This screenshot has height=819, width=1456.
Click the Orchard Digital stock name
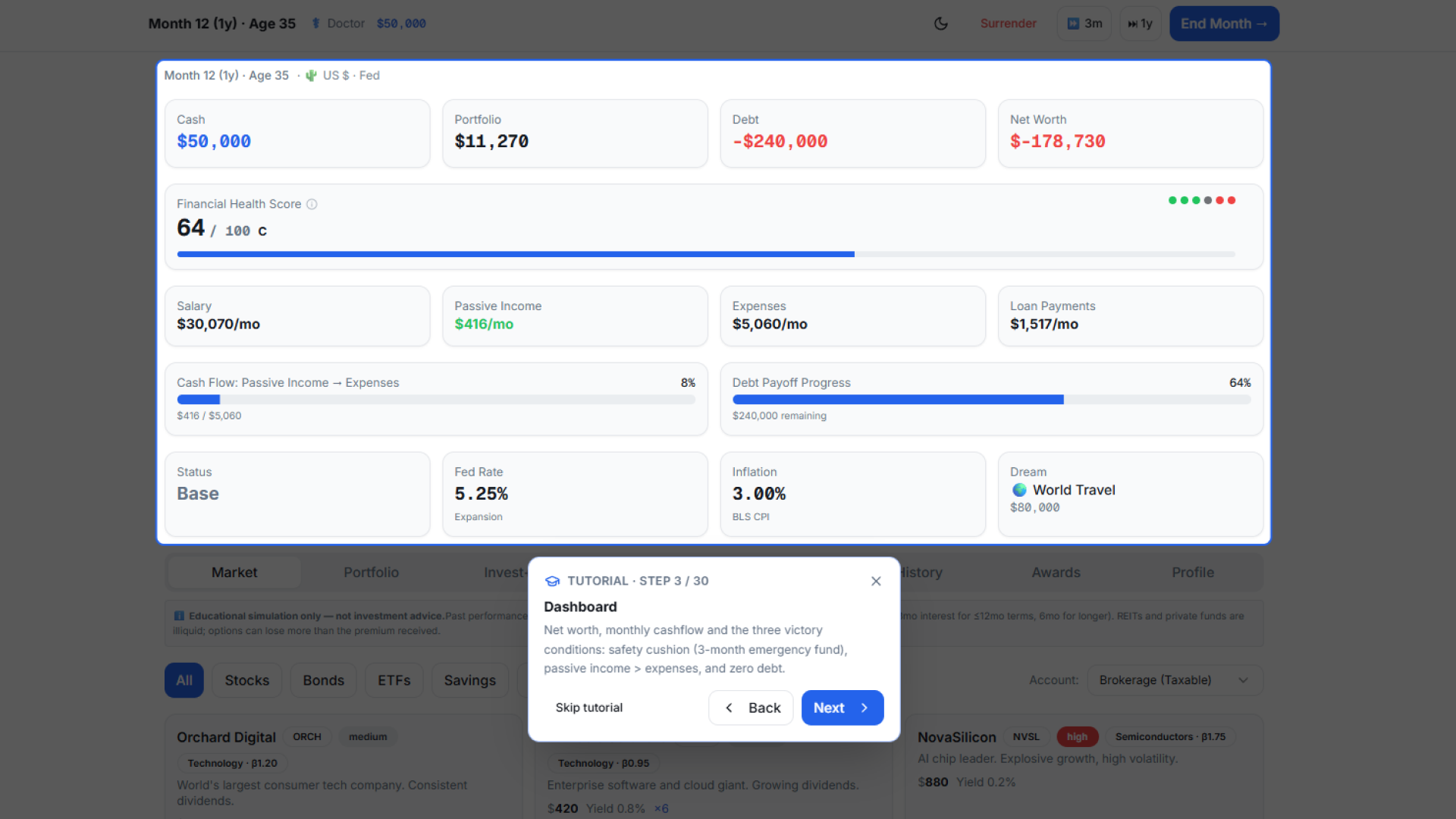click(226, 737)
